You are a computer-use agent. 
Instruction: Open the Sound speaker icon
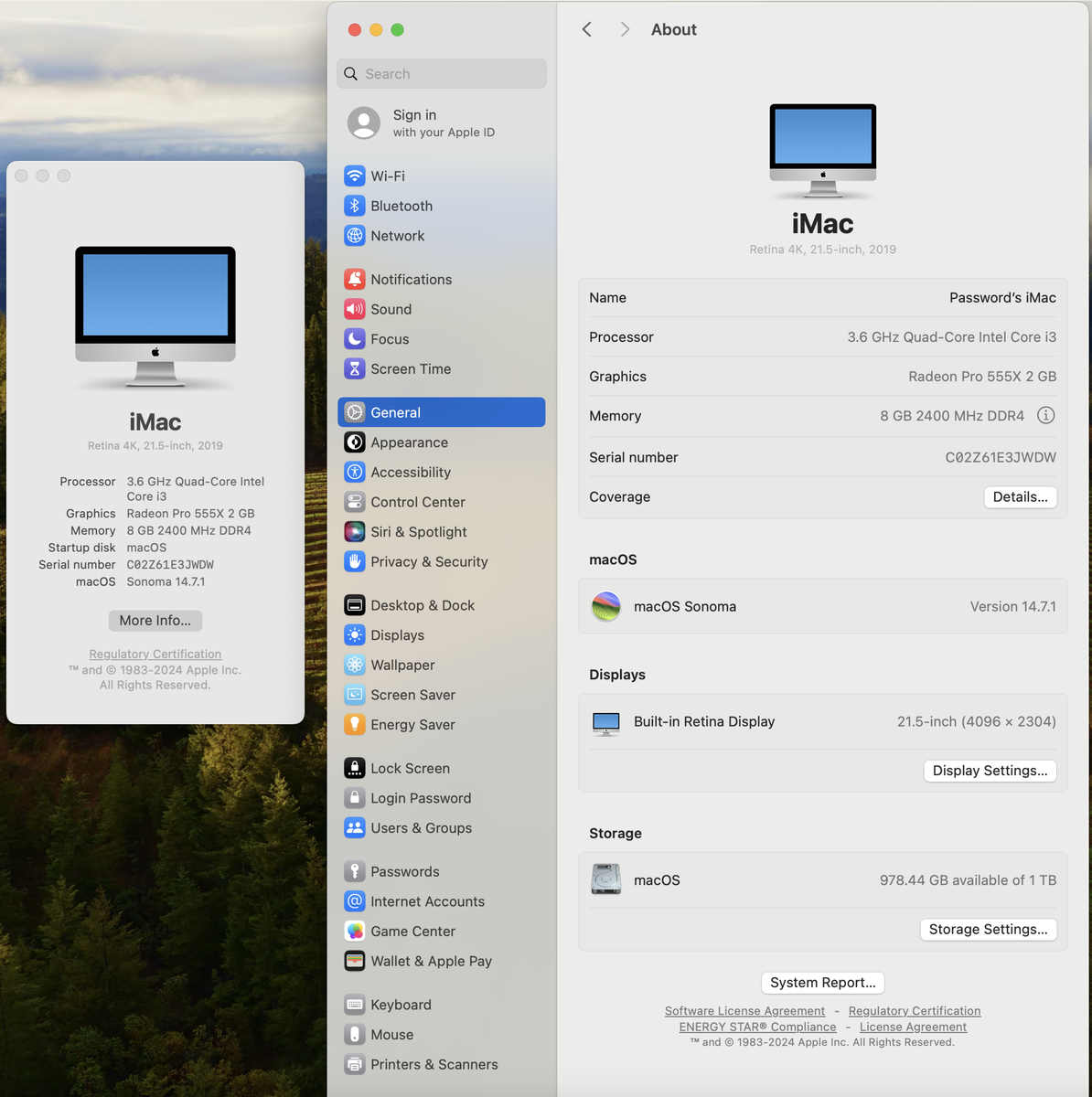click(355, 309)
